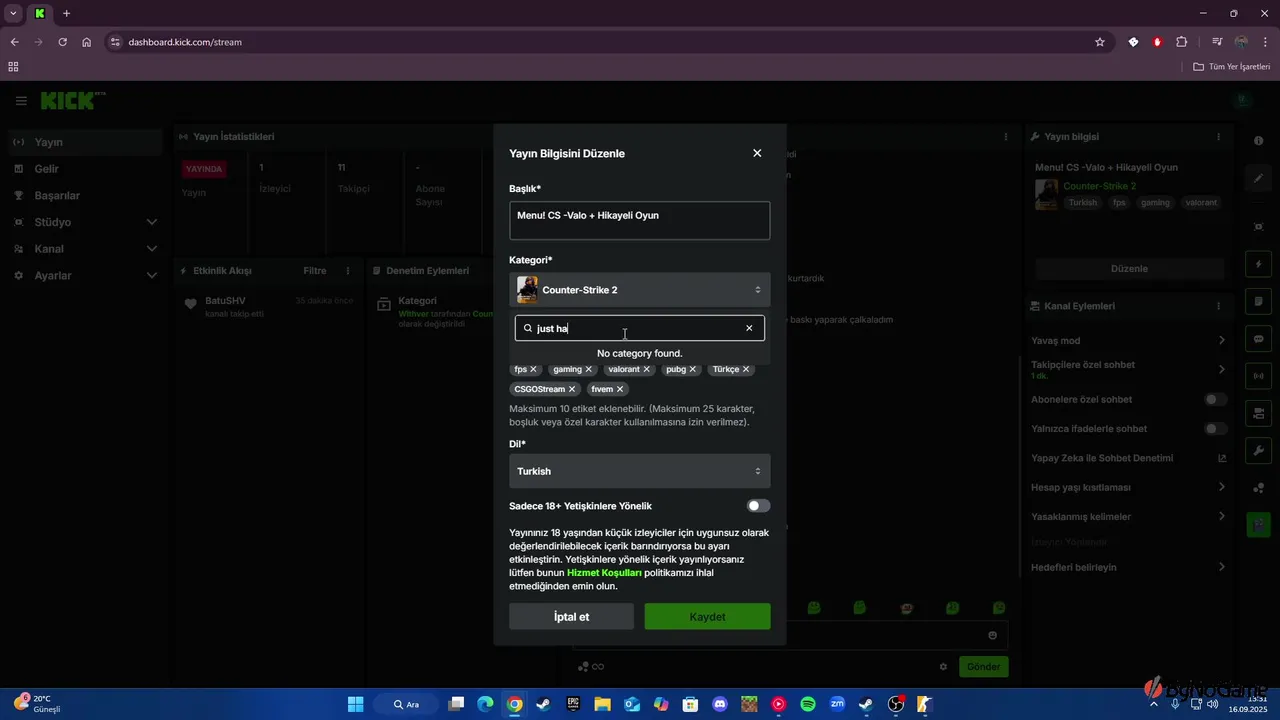The image size is (1280, 720).
Task: Click the broadcast signal icon in right rail
Action: click(x=1258, y=376)
